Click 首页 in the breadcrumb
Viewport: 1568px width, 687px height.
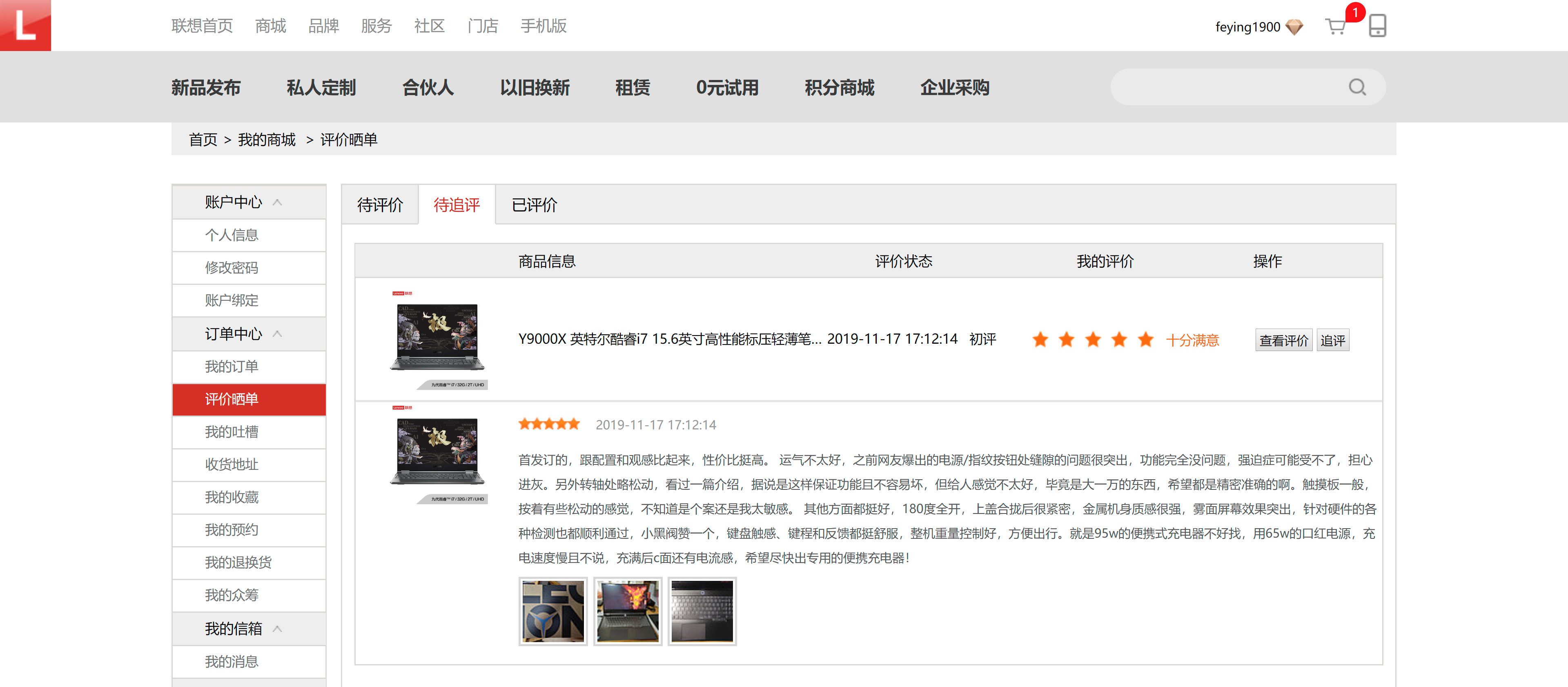click(203, 139)
